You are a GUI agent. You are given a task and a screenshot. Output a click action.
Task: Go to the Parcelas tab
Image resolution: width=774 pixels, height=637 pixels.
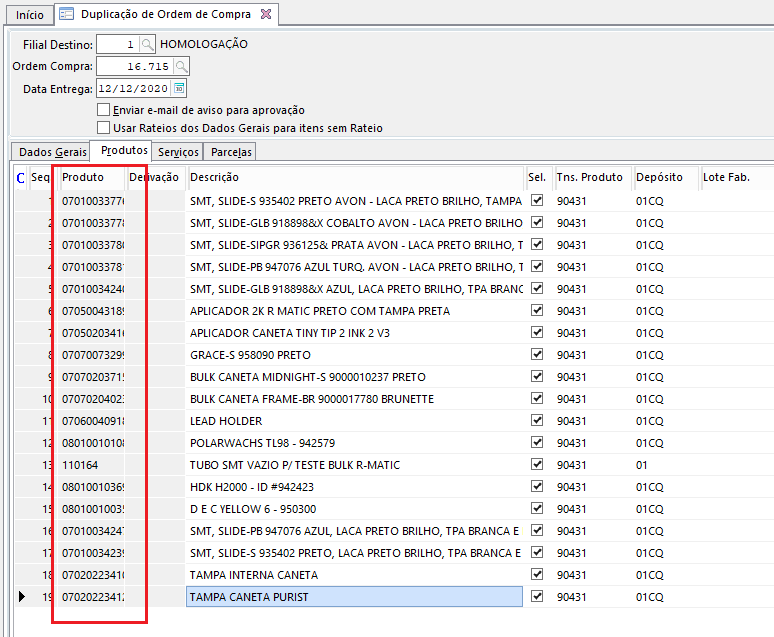click(231, 152)
